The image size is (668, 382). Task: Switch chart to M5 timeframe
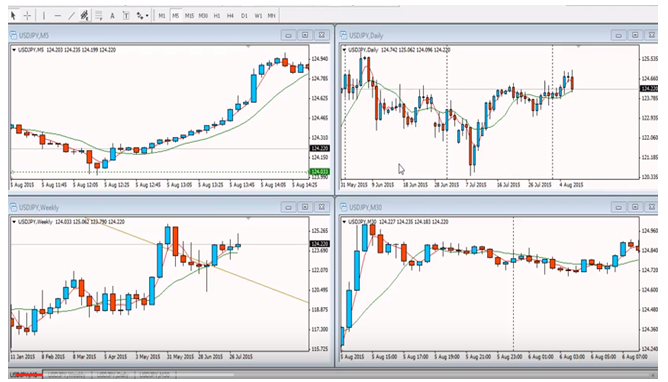click(176, 16)
